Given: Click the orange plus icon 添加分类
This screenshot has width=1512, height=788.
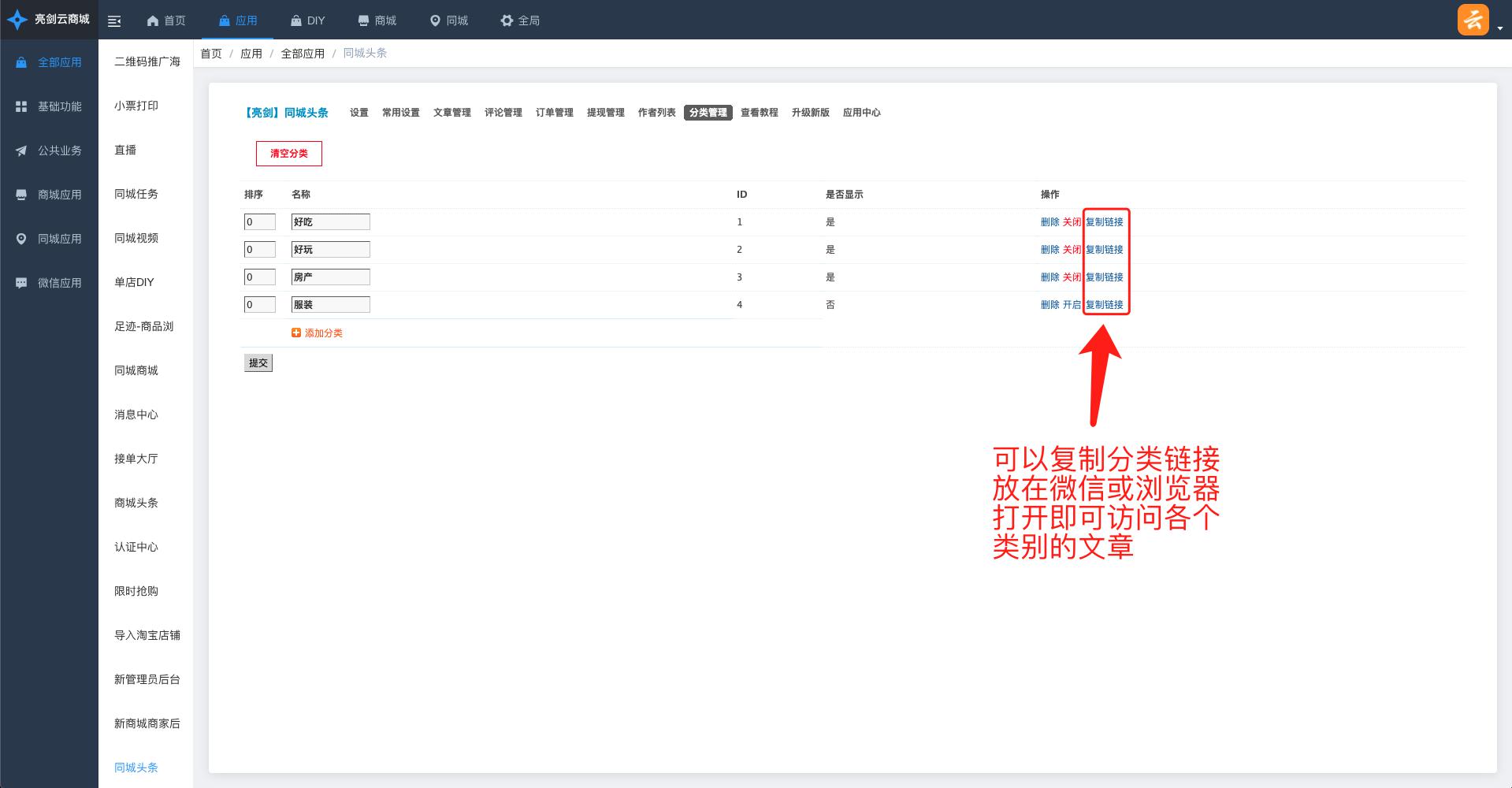Looking at the screenshot, I should click(x=296, y=333).
